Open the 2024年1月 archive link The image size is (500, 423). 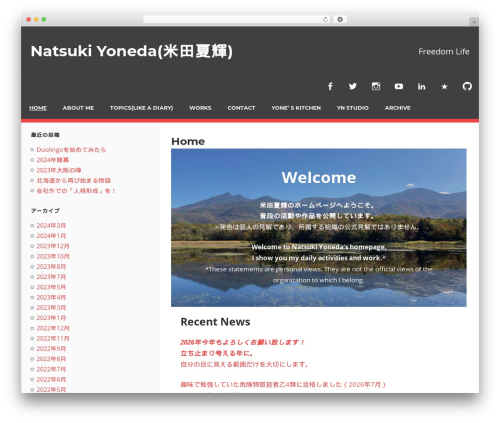point(51,236)
